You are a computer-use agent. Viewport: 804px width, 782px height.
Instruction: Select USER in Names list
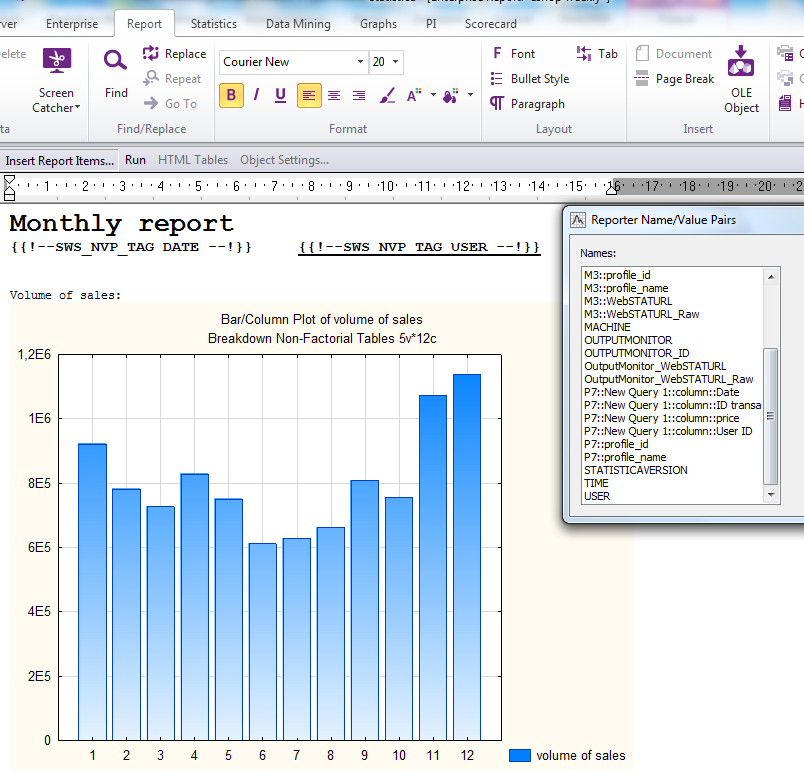tap(597, 496)
